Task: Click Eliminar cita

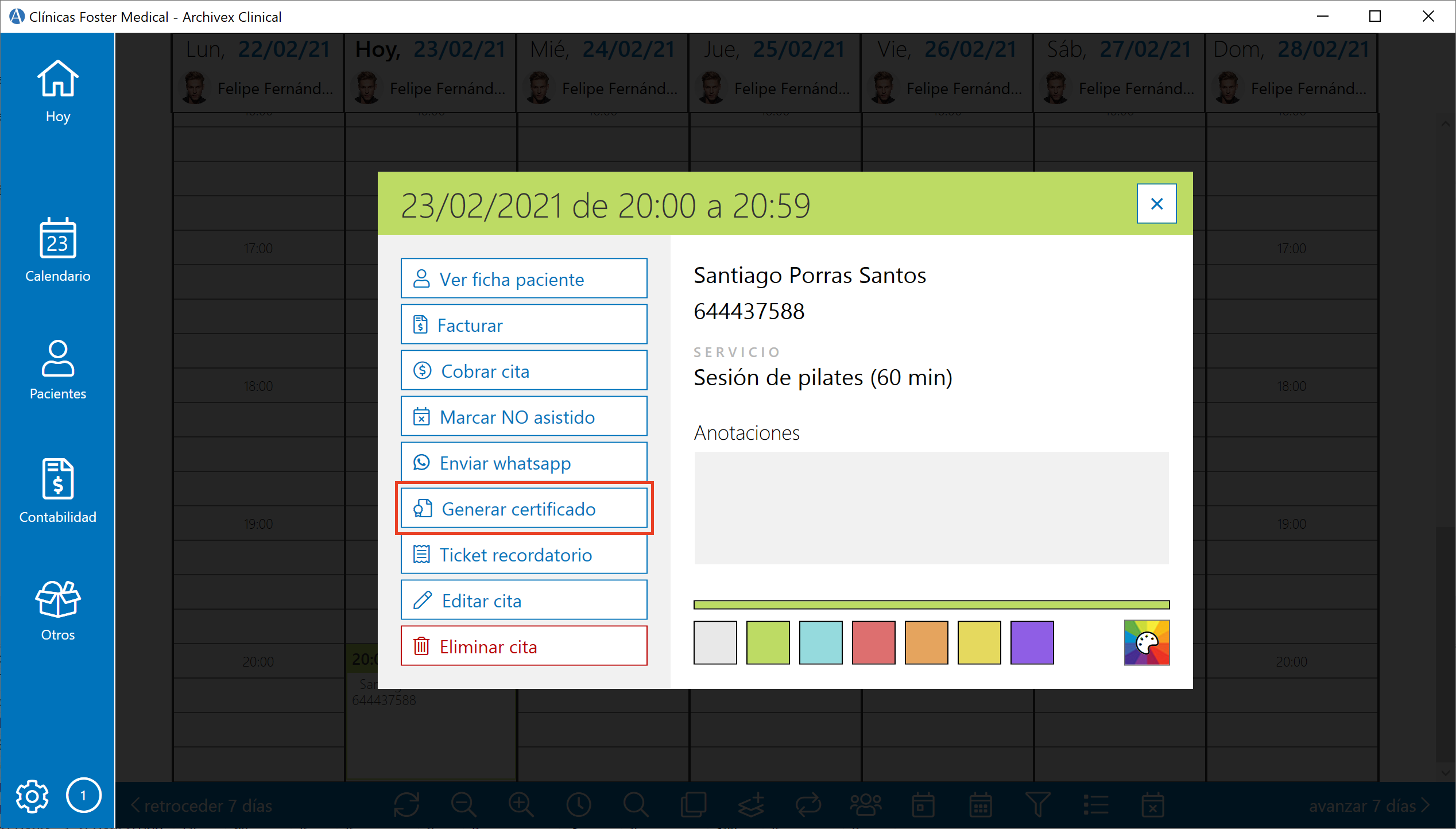Action: click(524, 646)
